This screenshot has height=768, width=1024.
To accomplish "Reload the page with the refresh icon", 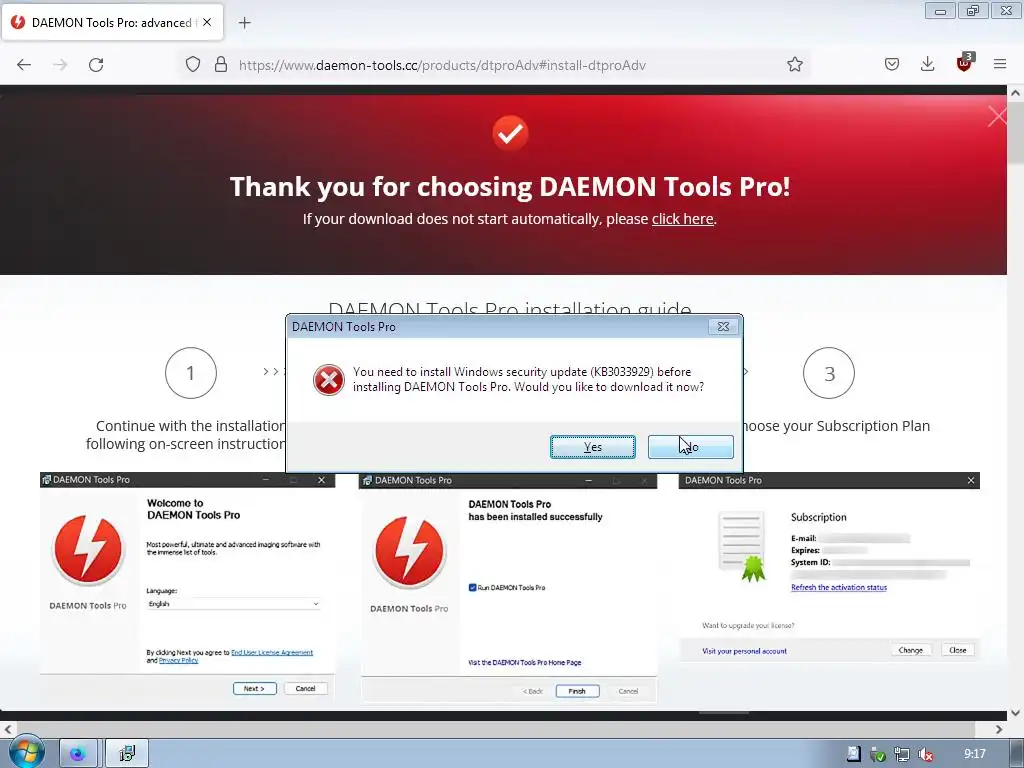I will click(x=96, y=65).
